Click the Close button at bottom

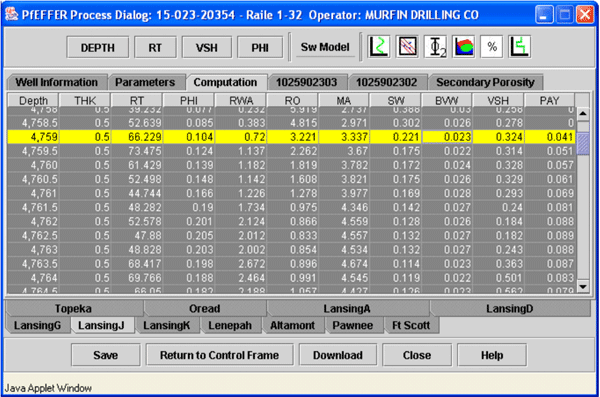pyautogui.click(x=417, y=355)
